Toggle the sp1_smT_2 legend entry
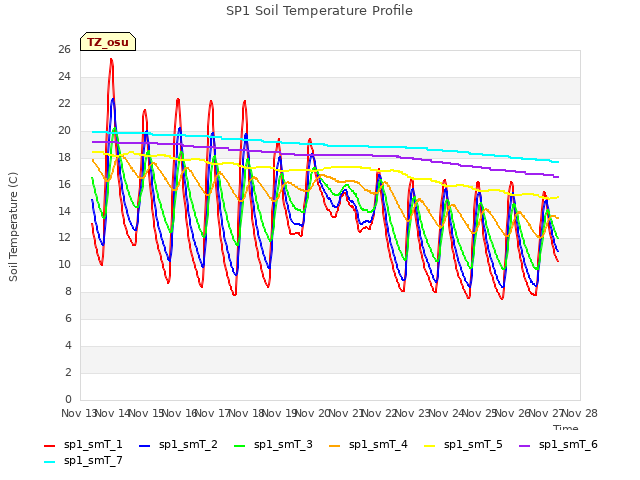 pyautogui.click(x=178, y=444)
